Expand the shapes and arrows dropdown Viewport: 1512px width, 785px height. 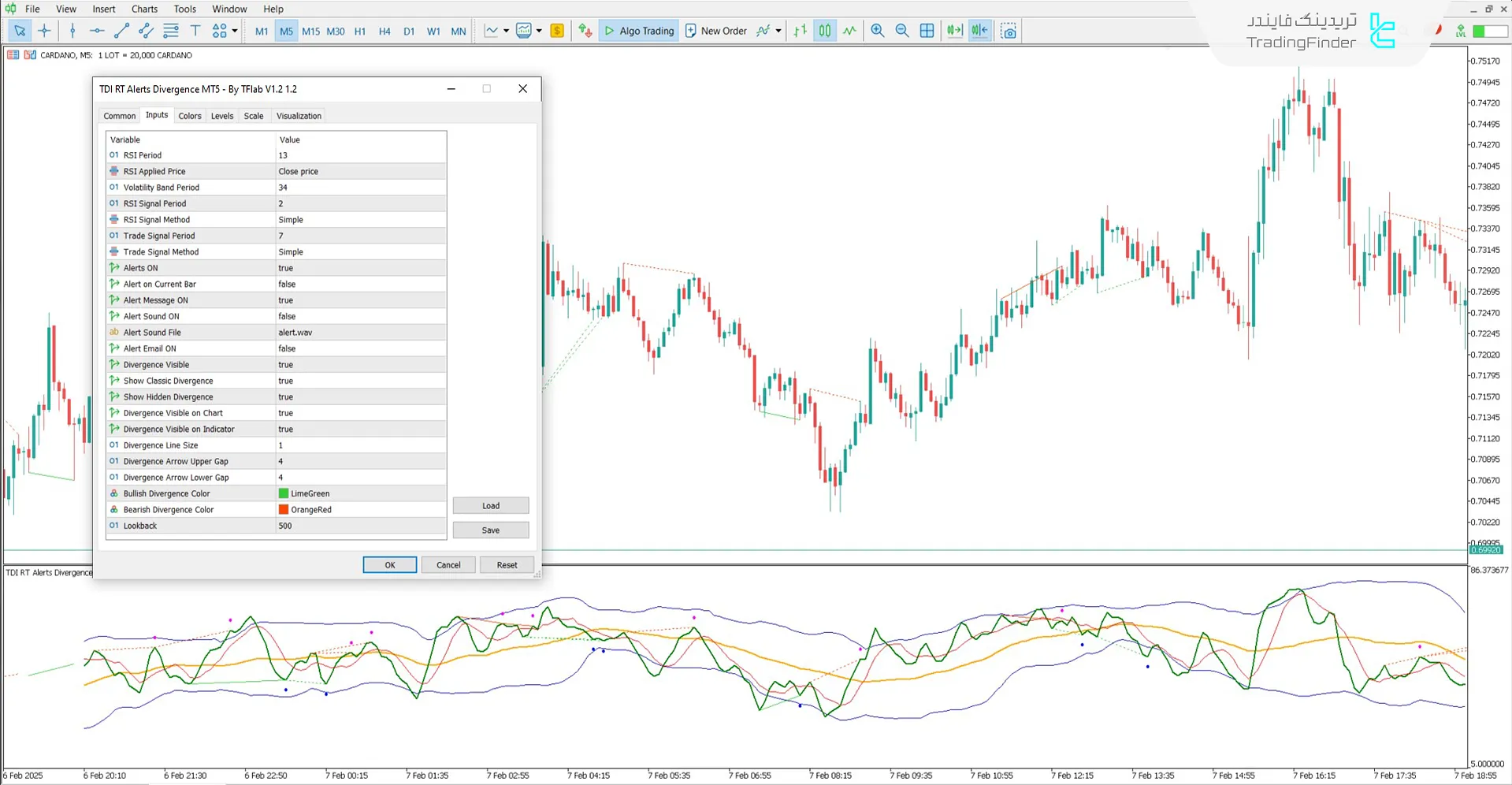233,31
